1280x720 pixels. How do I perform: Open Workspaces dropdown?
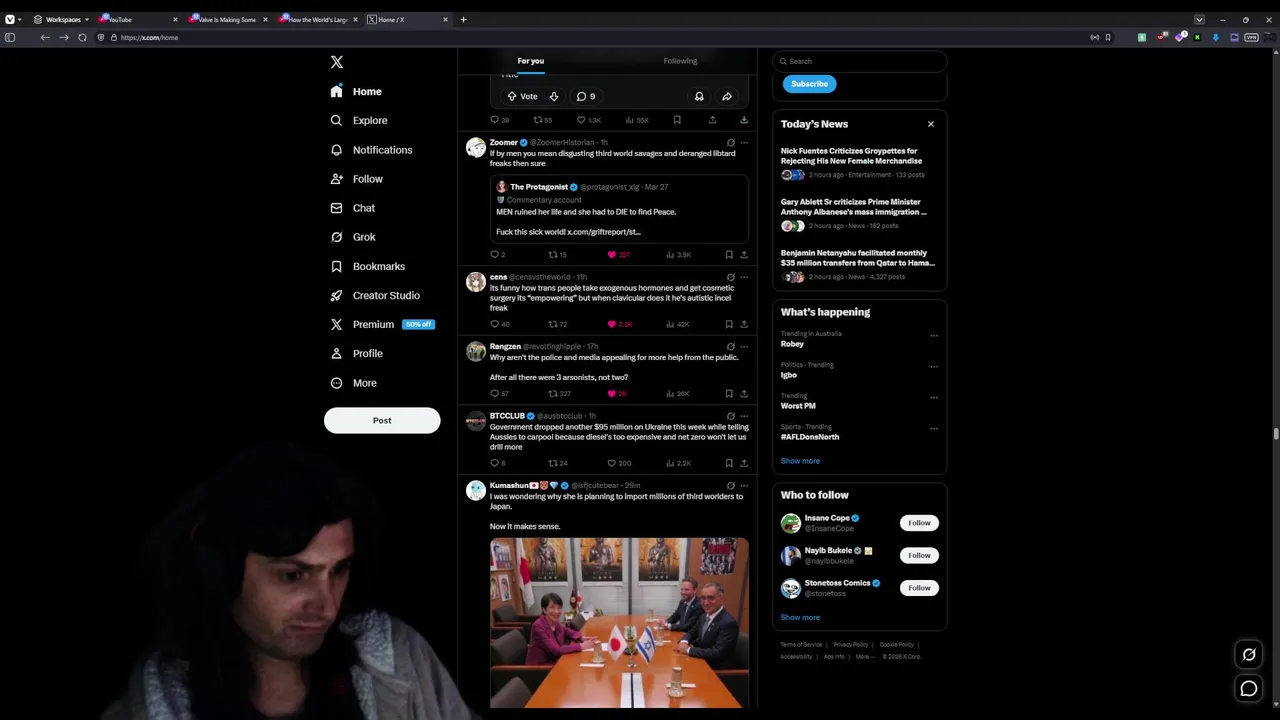[x=61, y=19]
